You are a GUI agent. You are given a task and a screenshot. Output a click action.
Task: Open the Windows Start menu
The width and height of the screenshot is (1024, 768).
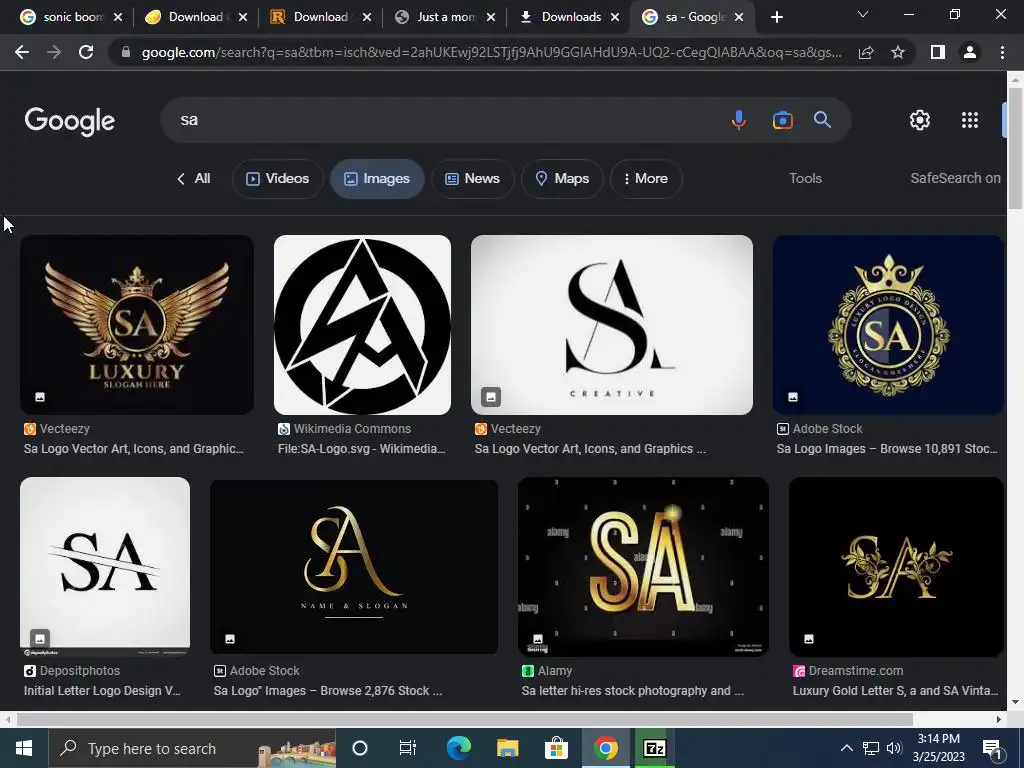[x=24, y=748]
